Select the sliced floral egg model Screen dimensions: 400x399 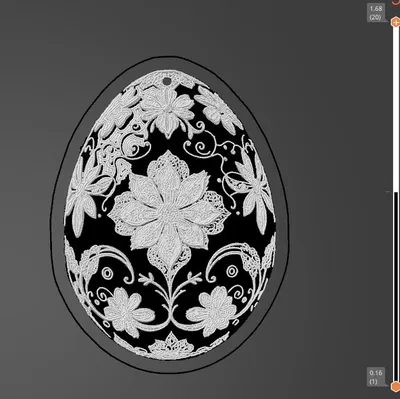pos(170,215)
